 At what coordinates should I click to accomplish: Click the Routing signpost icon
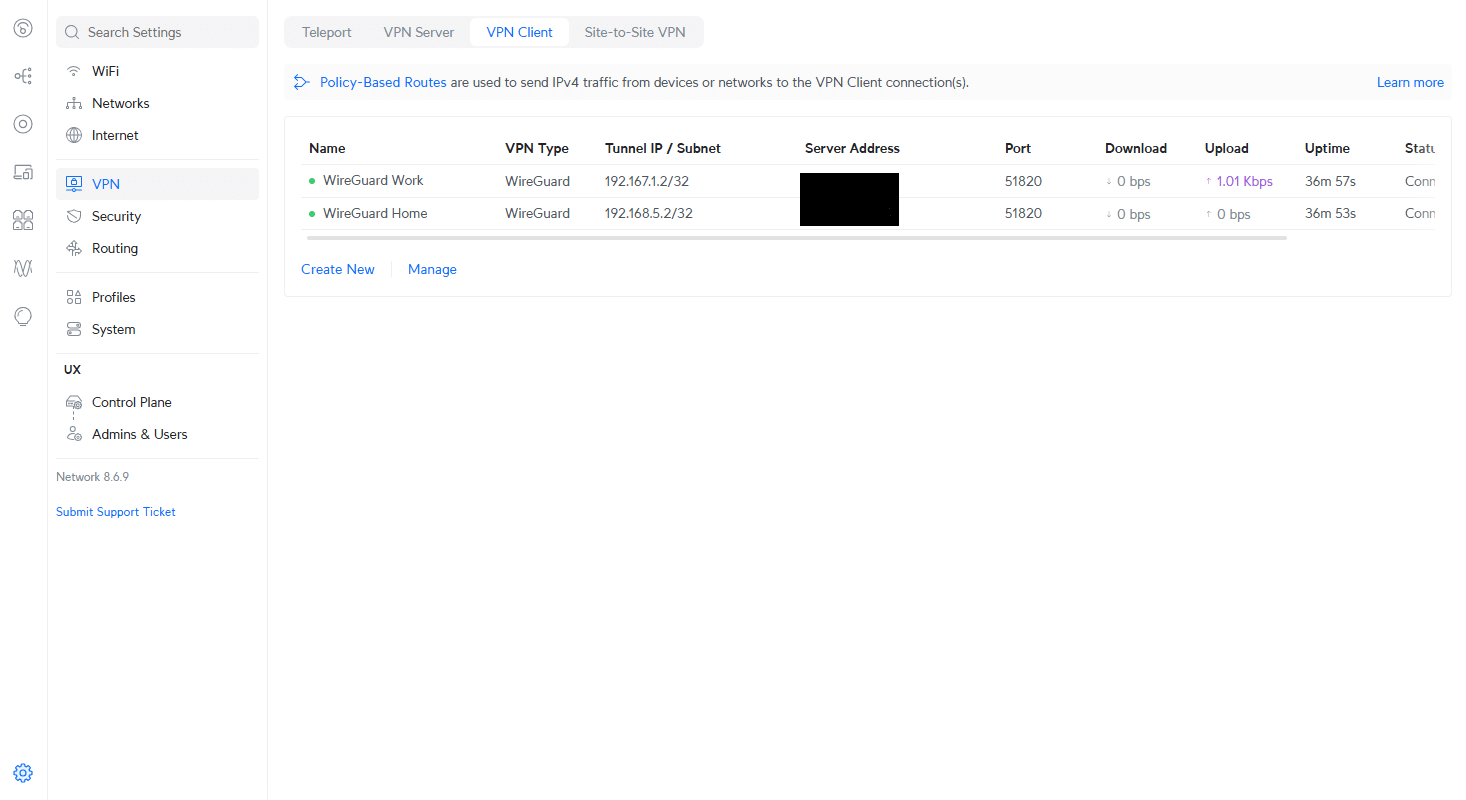point(73,248)
